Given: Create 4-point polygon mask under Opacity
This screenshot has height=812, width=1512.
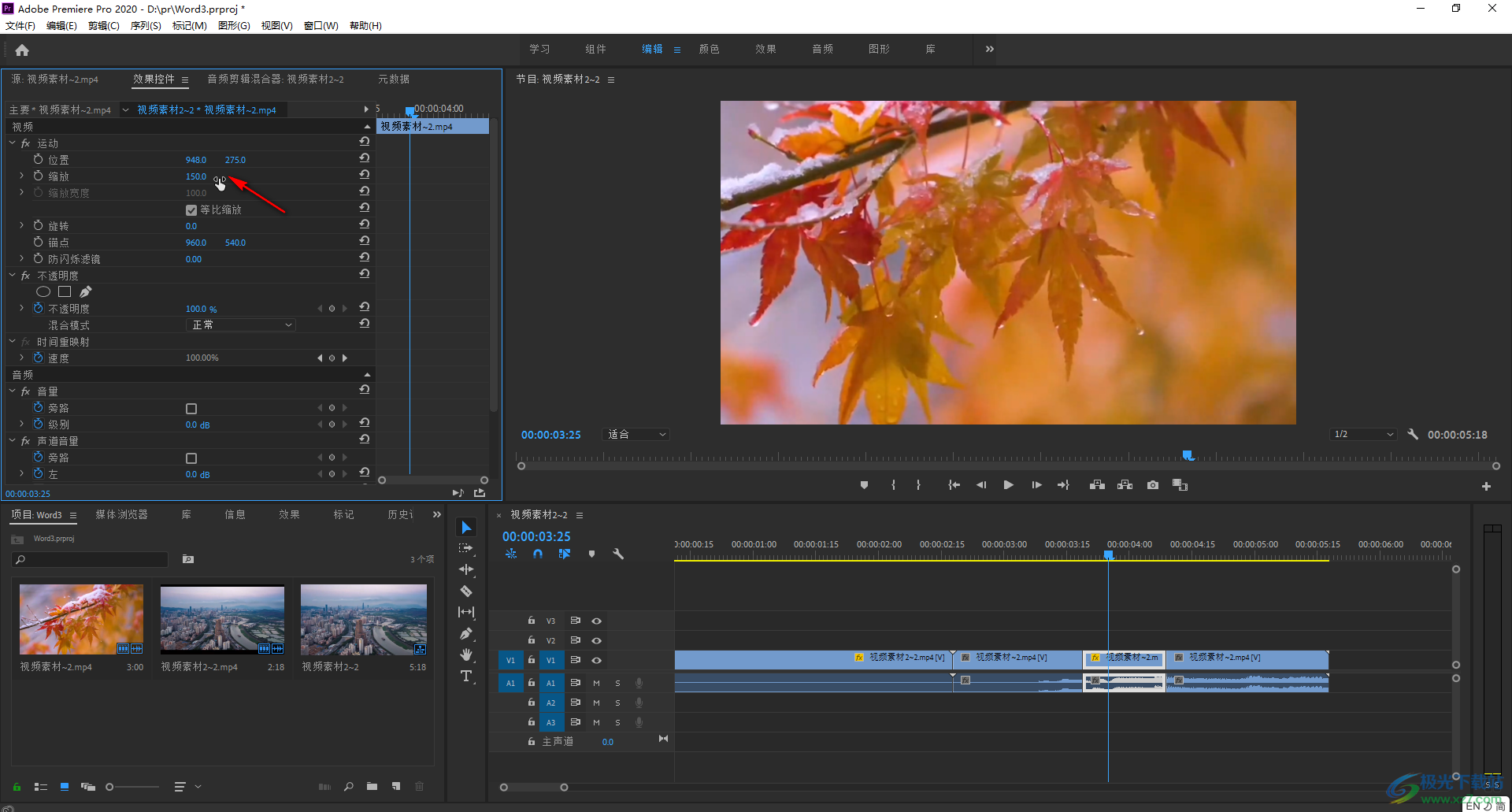Looking at the screenshot, I should 65,291.
